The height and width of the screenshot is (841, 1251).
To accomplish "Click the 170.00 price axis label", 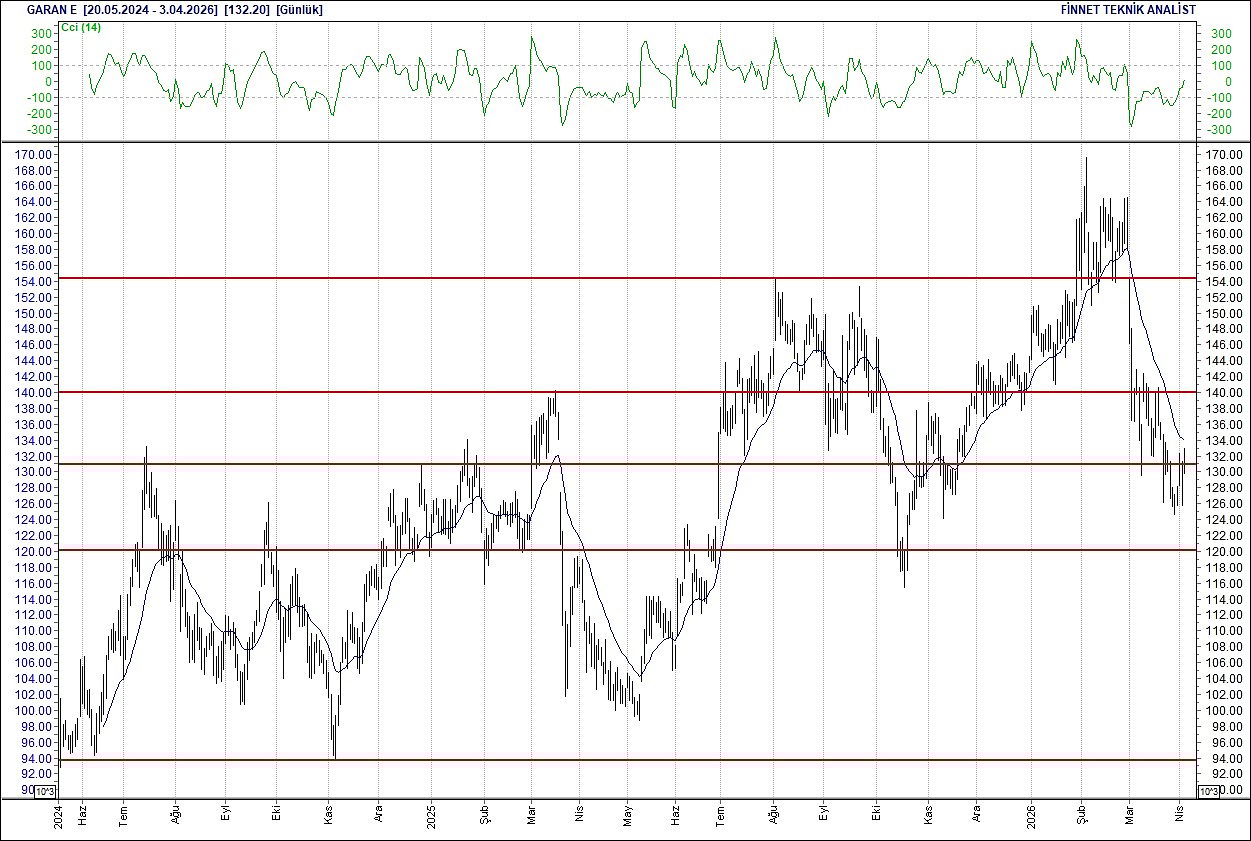I will (33, 155).
